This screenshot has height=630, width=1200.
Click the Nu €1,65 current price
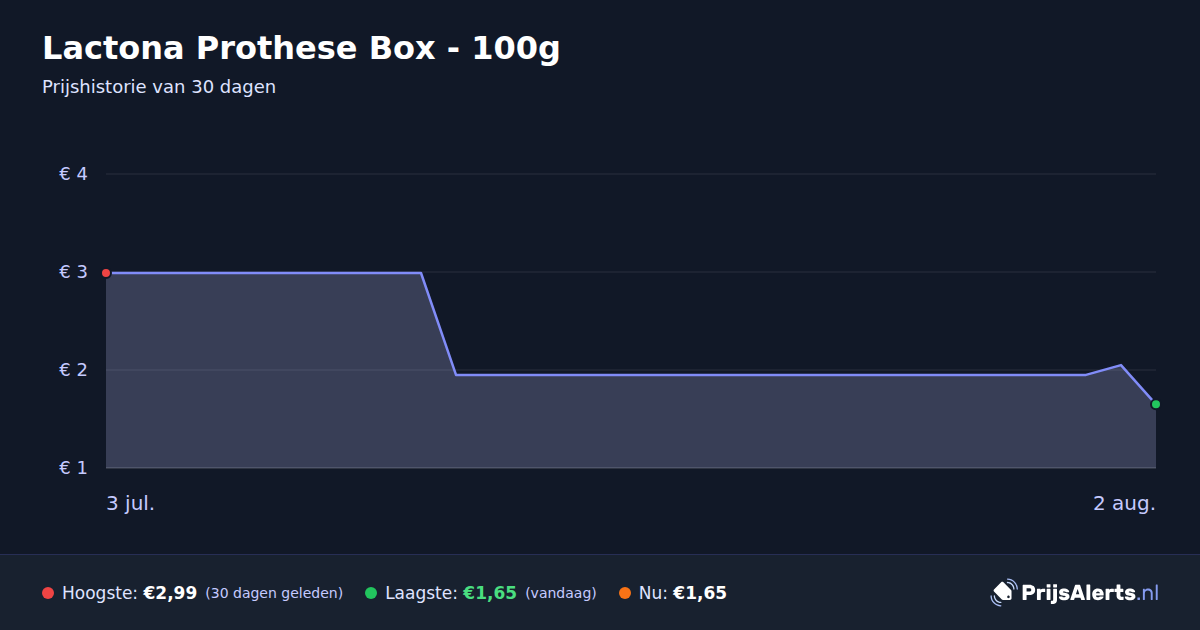[x=700, y=593]
